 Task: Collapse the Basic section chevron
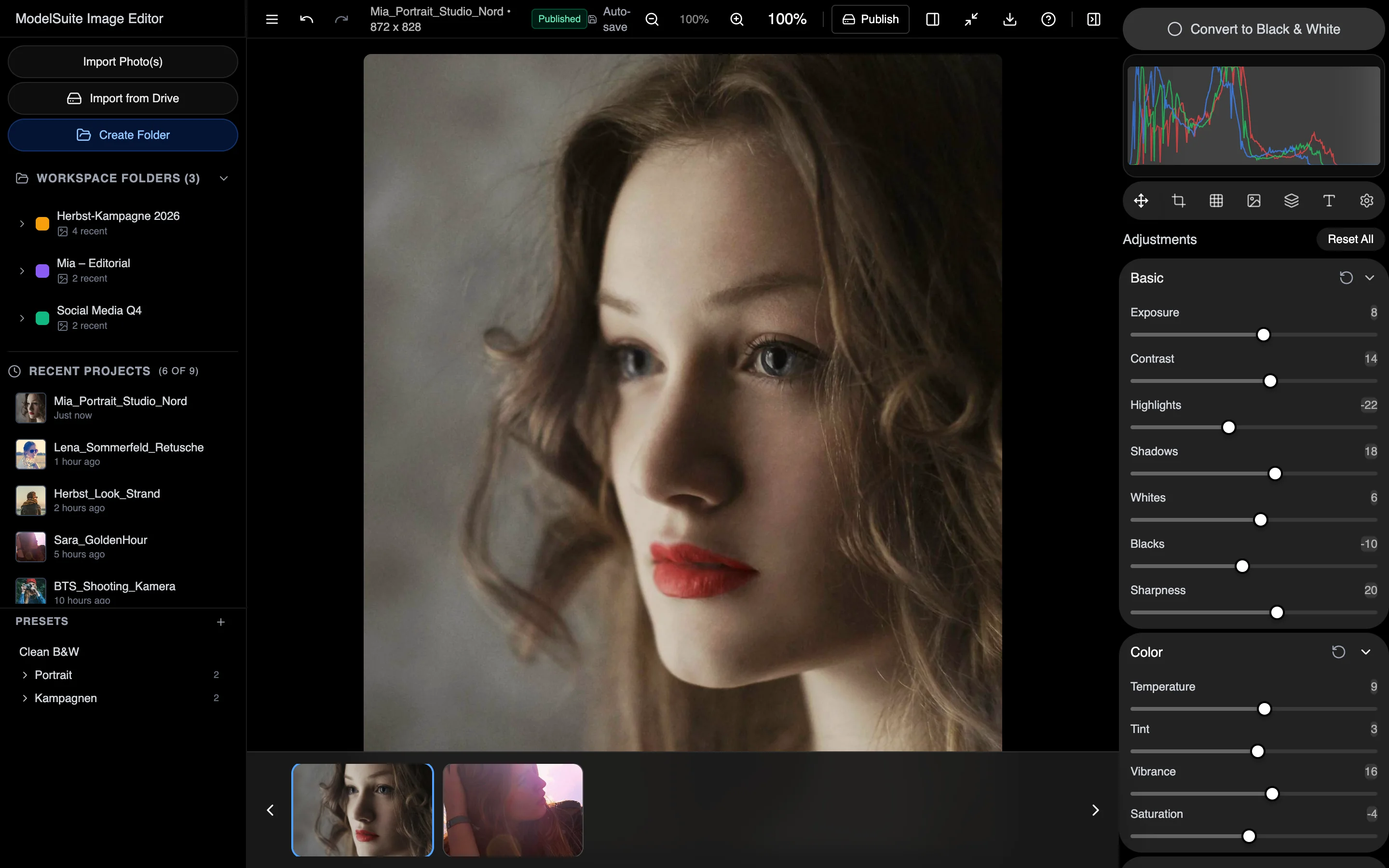click(1370, 278)
